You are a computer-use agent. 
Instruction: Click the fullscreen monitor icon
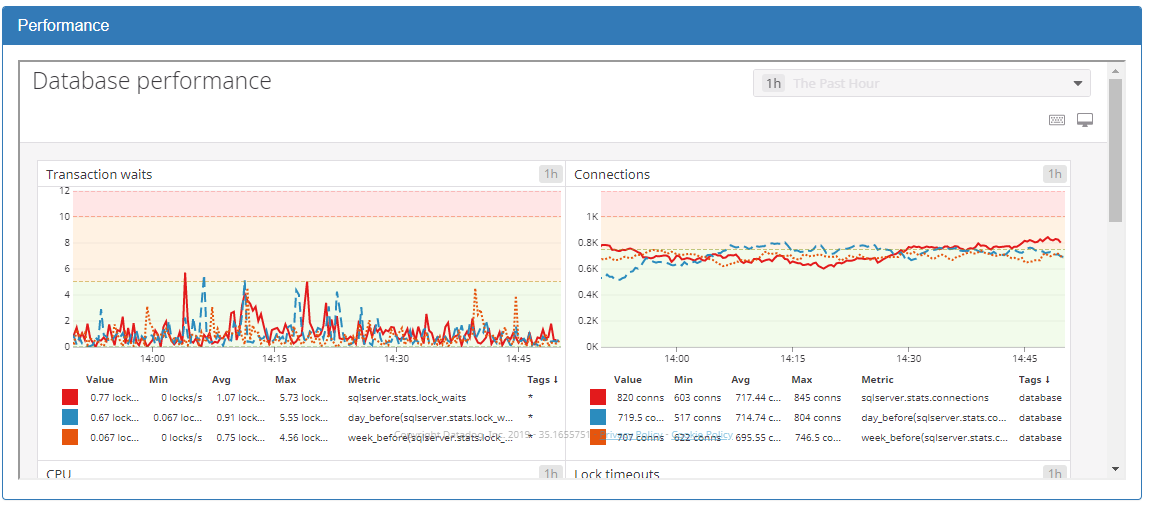tap(1085, 120)
